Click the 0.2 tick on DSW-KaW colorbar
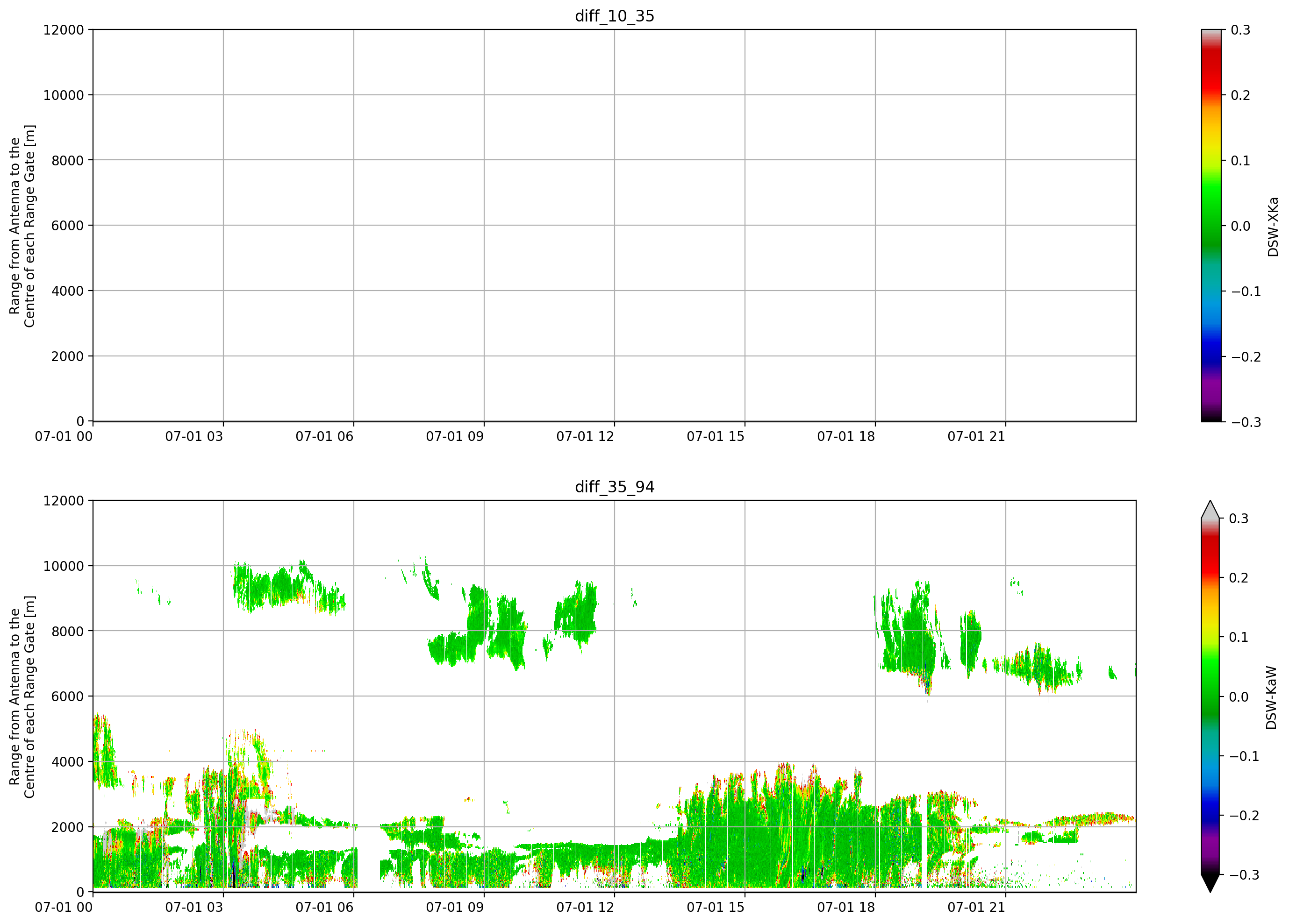 (x=1239, y=577)
